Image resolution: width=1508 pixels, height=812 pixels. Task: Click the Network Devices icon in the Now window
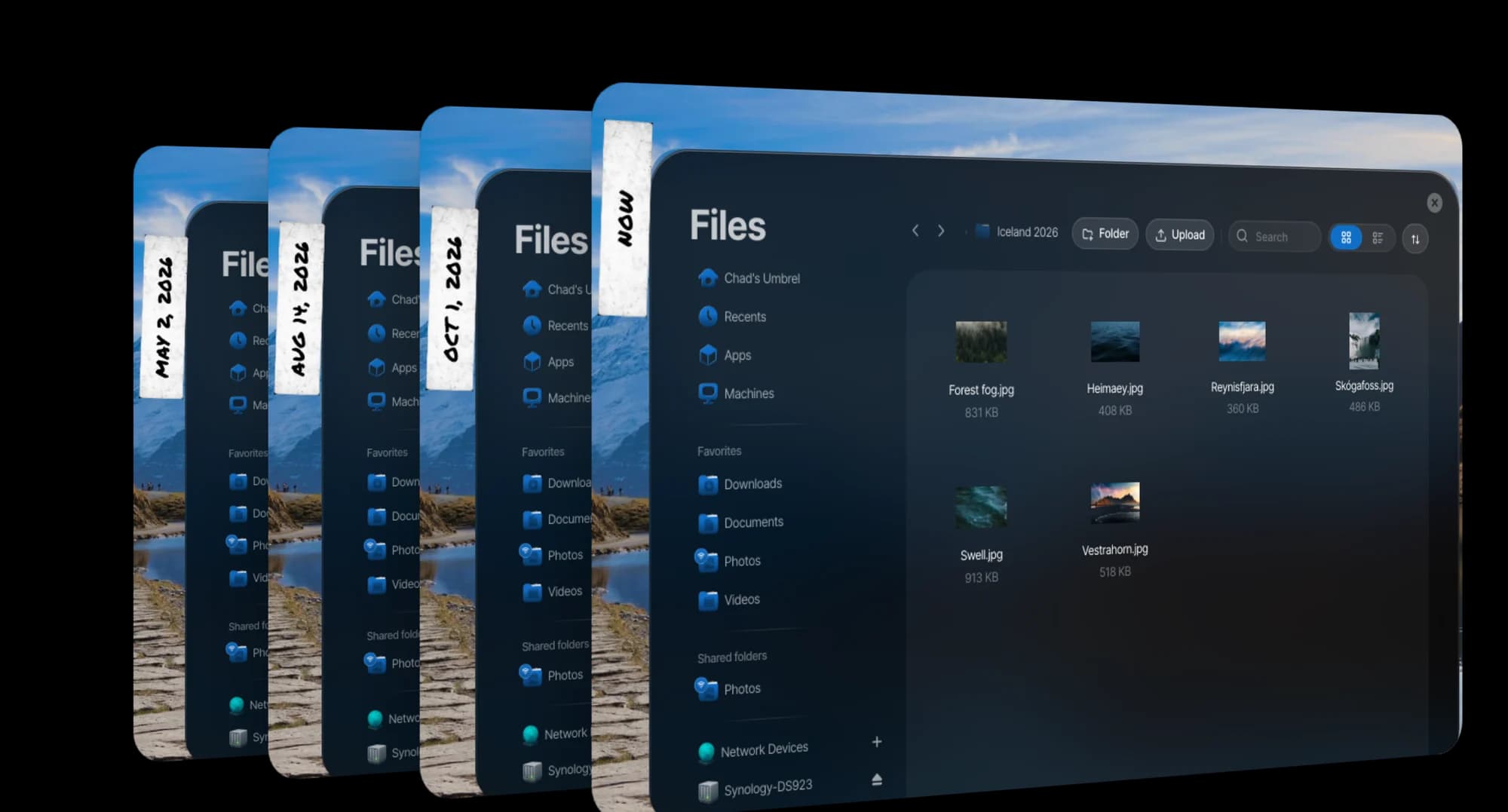pyautogui.click(x=706, y=752)
